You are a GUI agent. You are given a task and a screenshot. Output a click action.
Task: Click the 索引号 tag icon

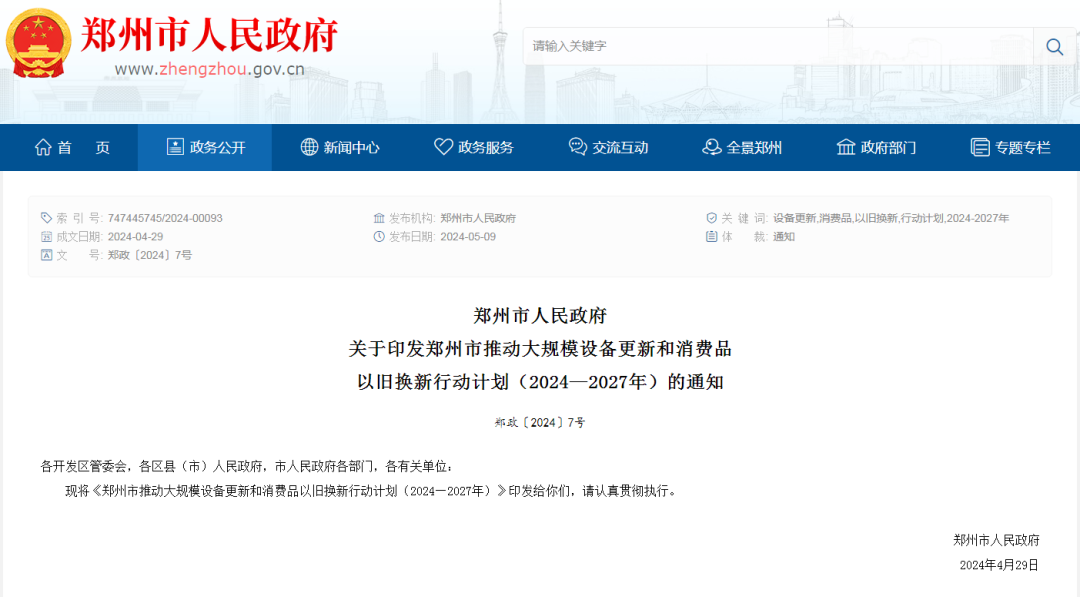(x=46, y=218)
